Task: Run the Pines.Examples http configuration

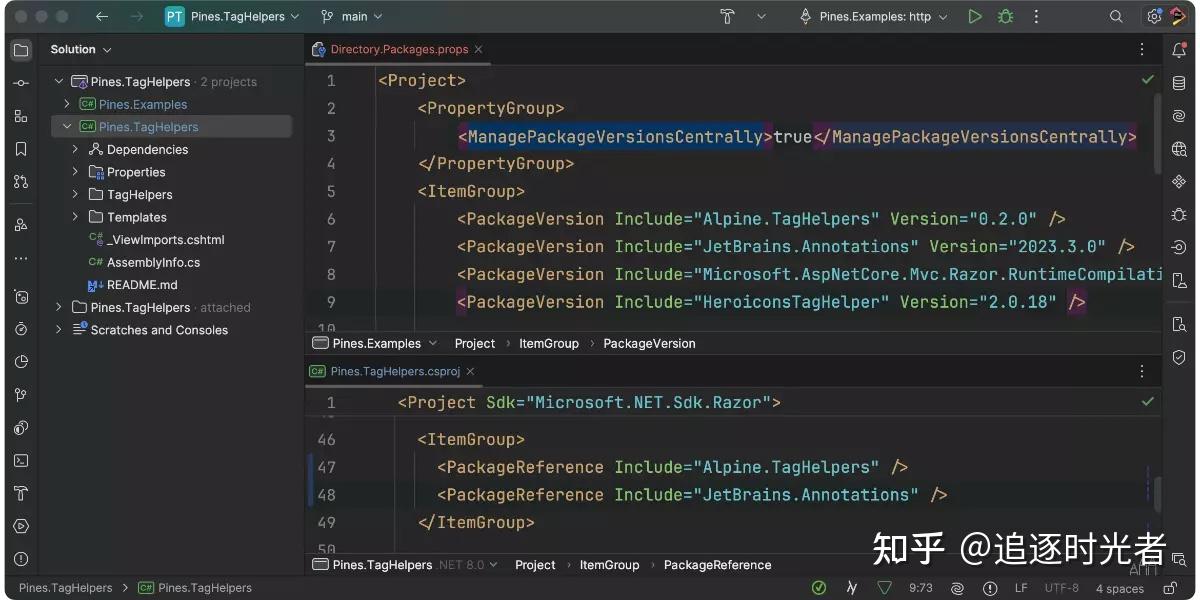Action: tap(975, 16)
